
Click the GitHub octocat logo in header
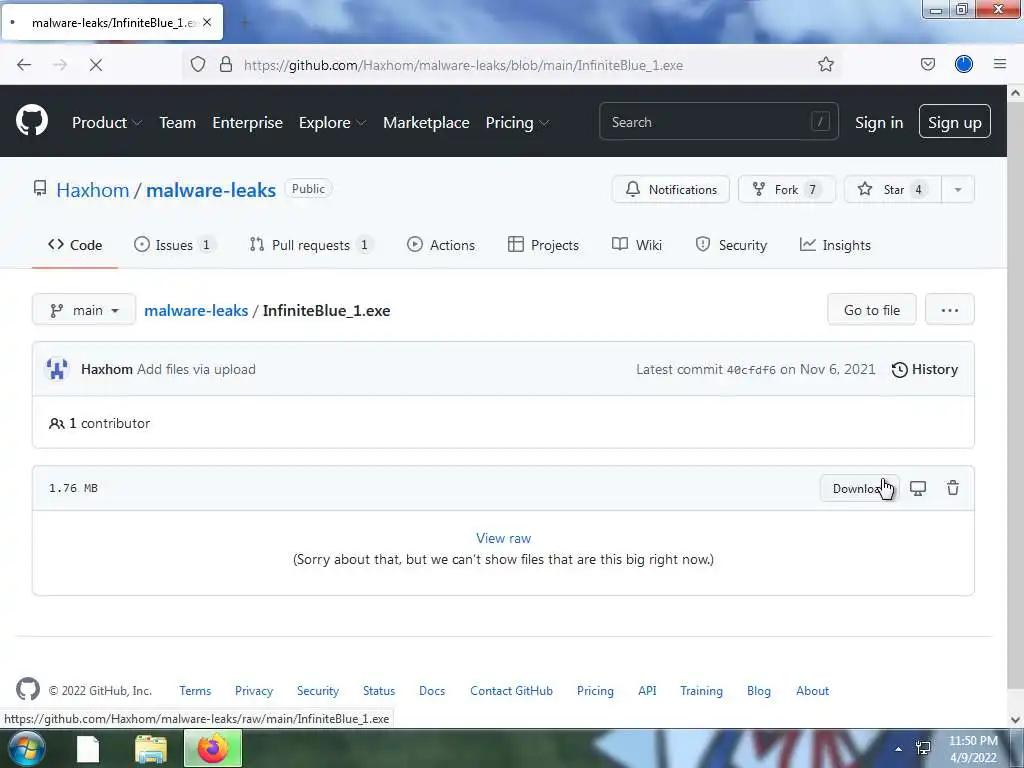pos(32,121)
